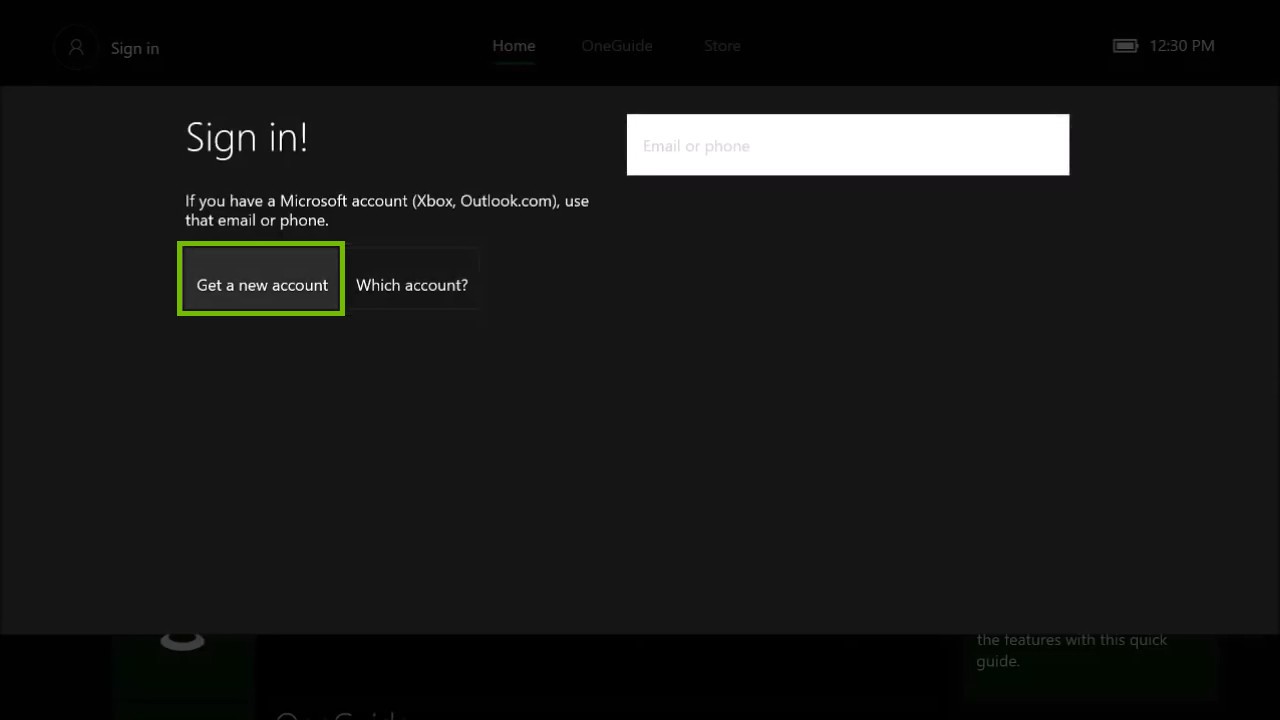Click the Email or phone input field

[848, 144]
